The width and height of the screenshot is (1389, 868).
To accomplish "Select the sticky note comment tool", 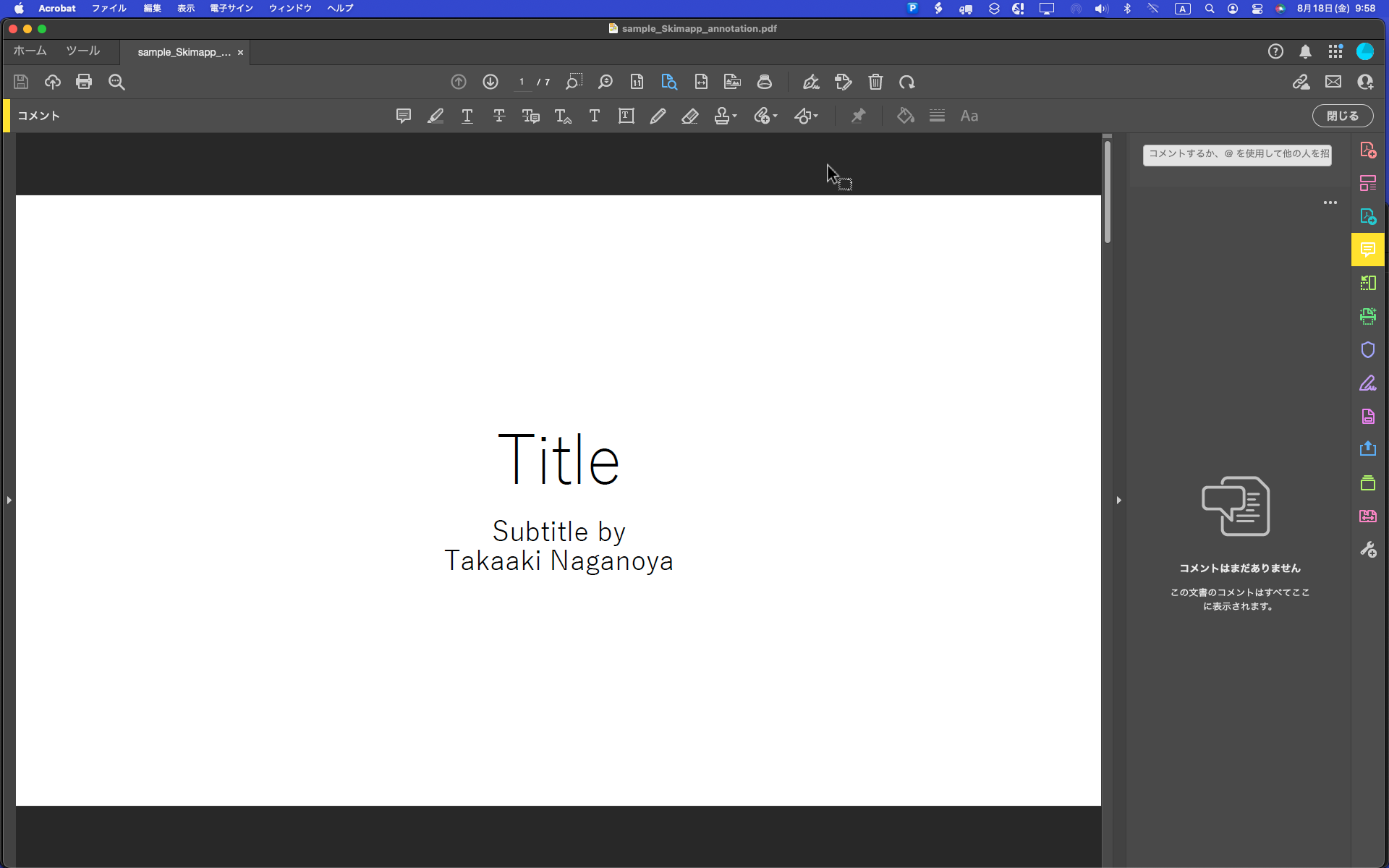I will tap(404, 116).
